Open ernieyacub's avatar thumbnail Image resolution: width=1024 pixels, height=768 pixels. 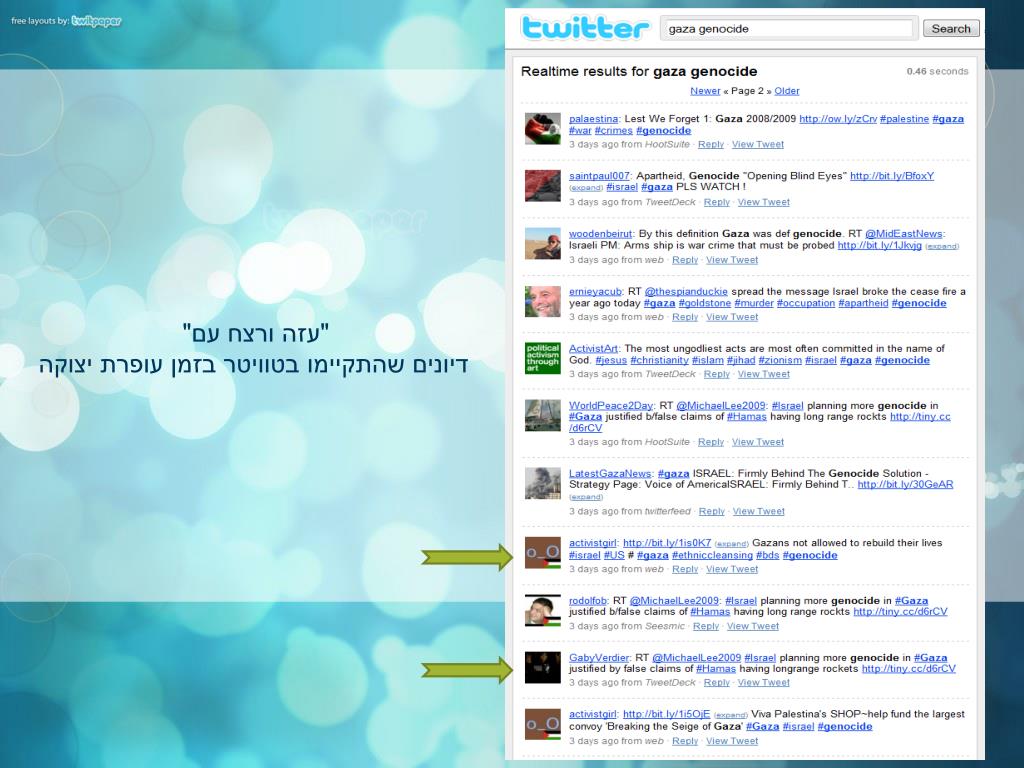[x=543, y=302]
